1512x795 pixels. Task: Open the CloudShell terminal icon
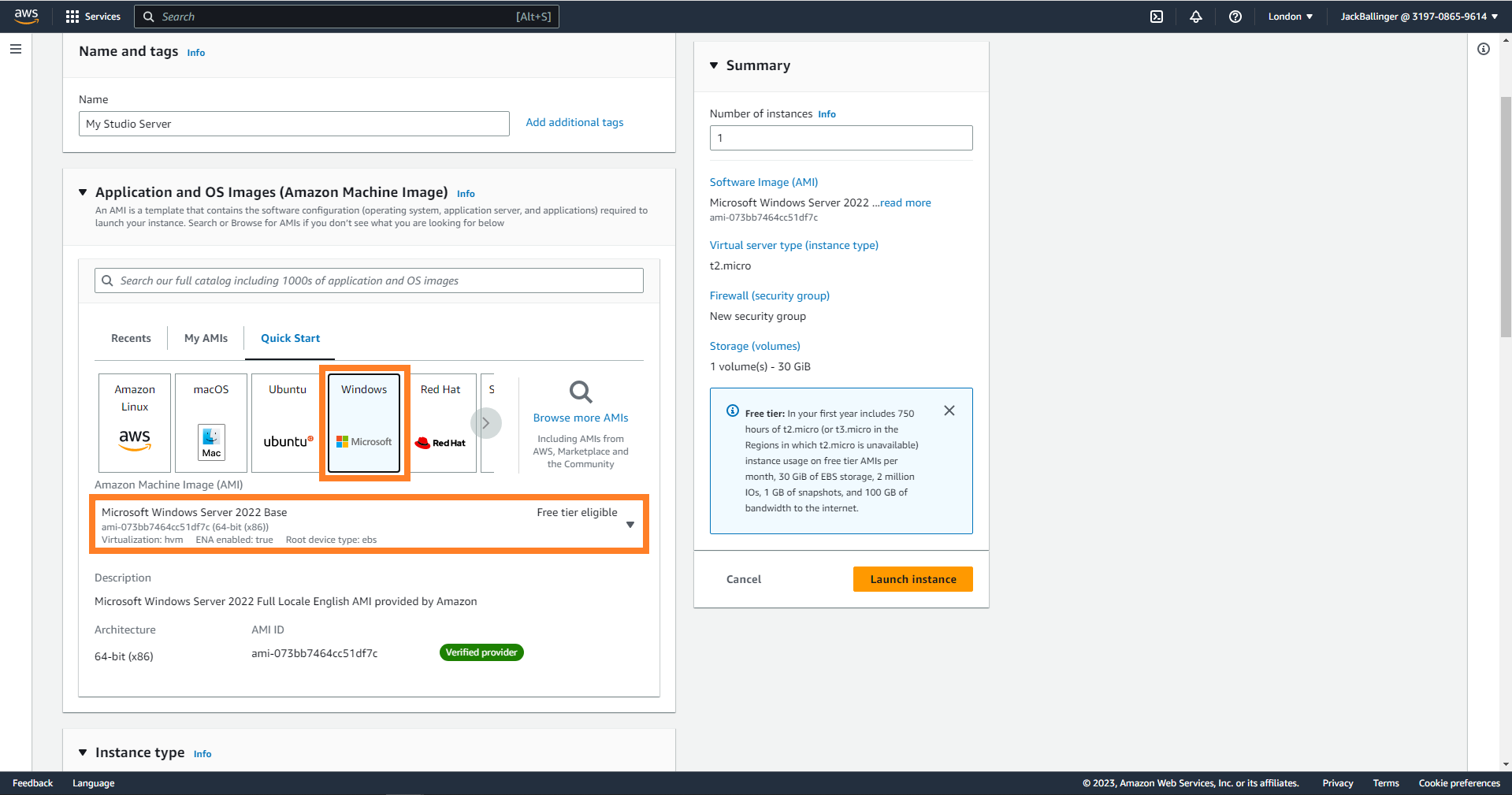click(1156, 17)
